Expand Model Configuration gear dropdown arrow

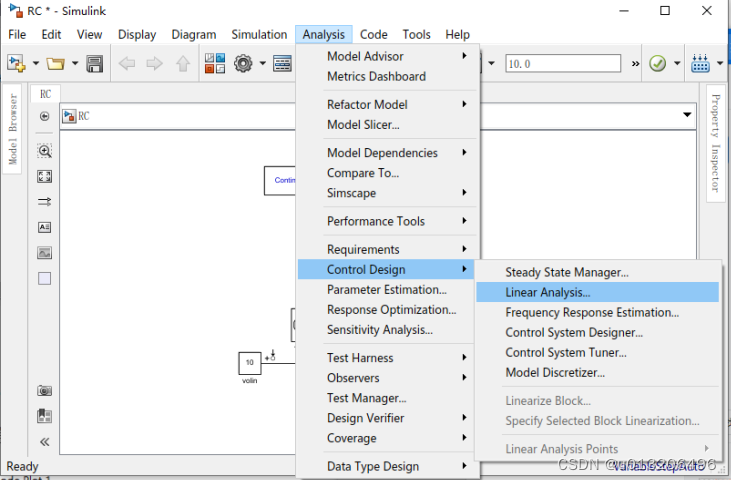pyautogui.click(x=262, y=63)
